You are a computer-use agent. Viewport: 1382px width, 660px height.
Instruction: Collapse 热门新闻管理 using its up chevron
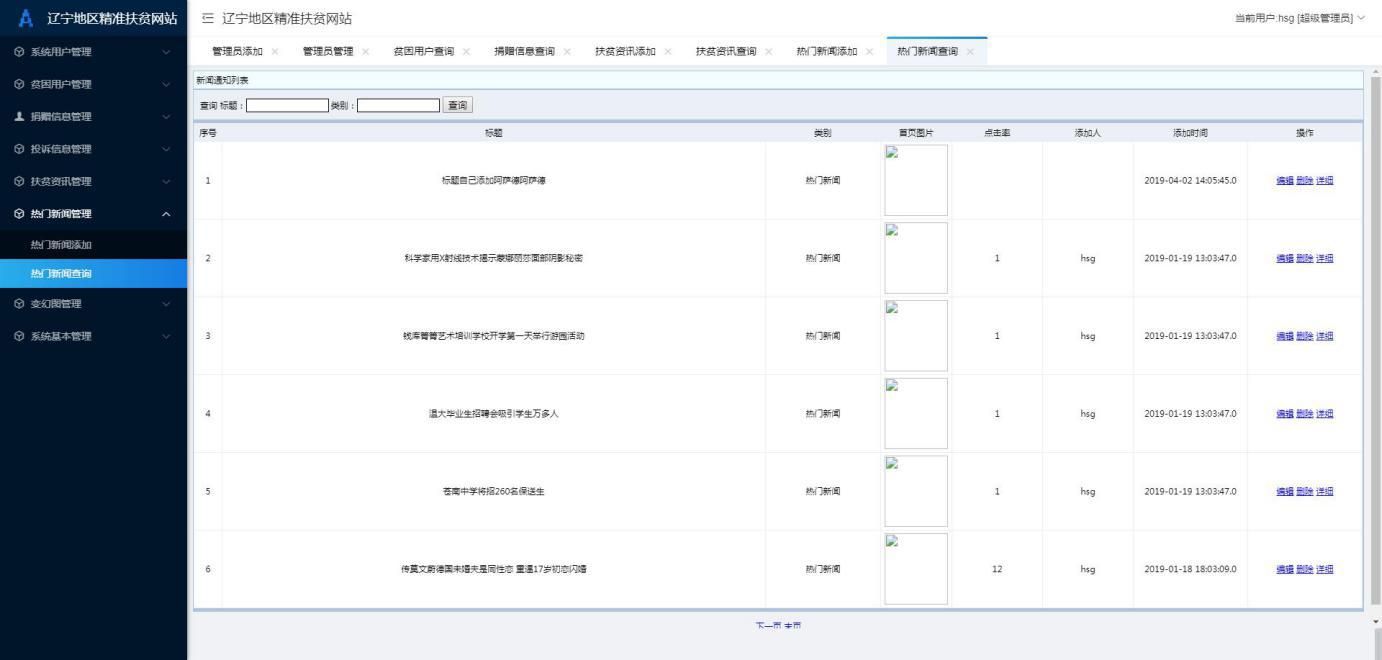tap(166, 214)
